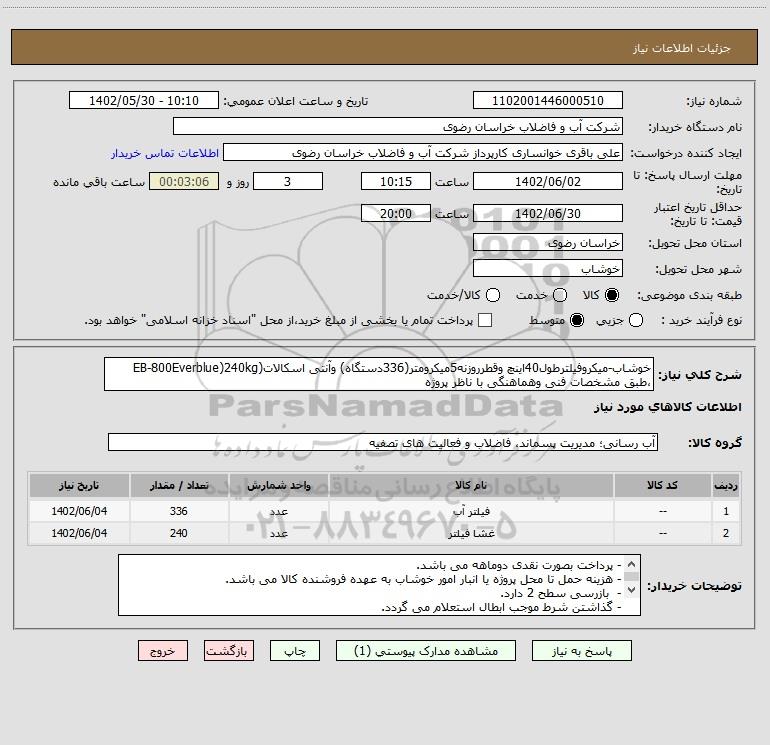Click the کد کالا column header
Viewport: 770px width, 745px height.
click(663, 485)
